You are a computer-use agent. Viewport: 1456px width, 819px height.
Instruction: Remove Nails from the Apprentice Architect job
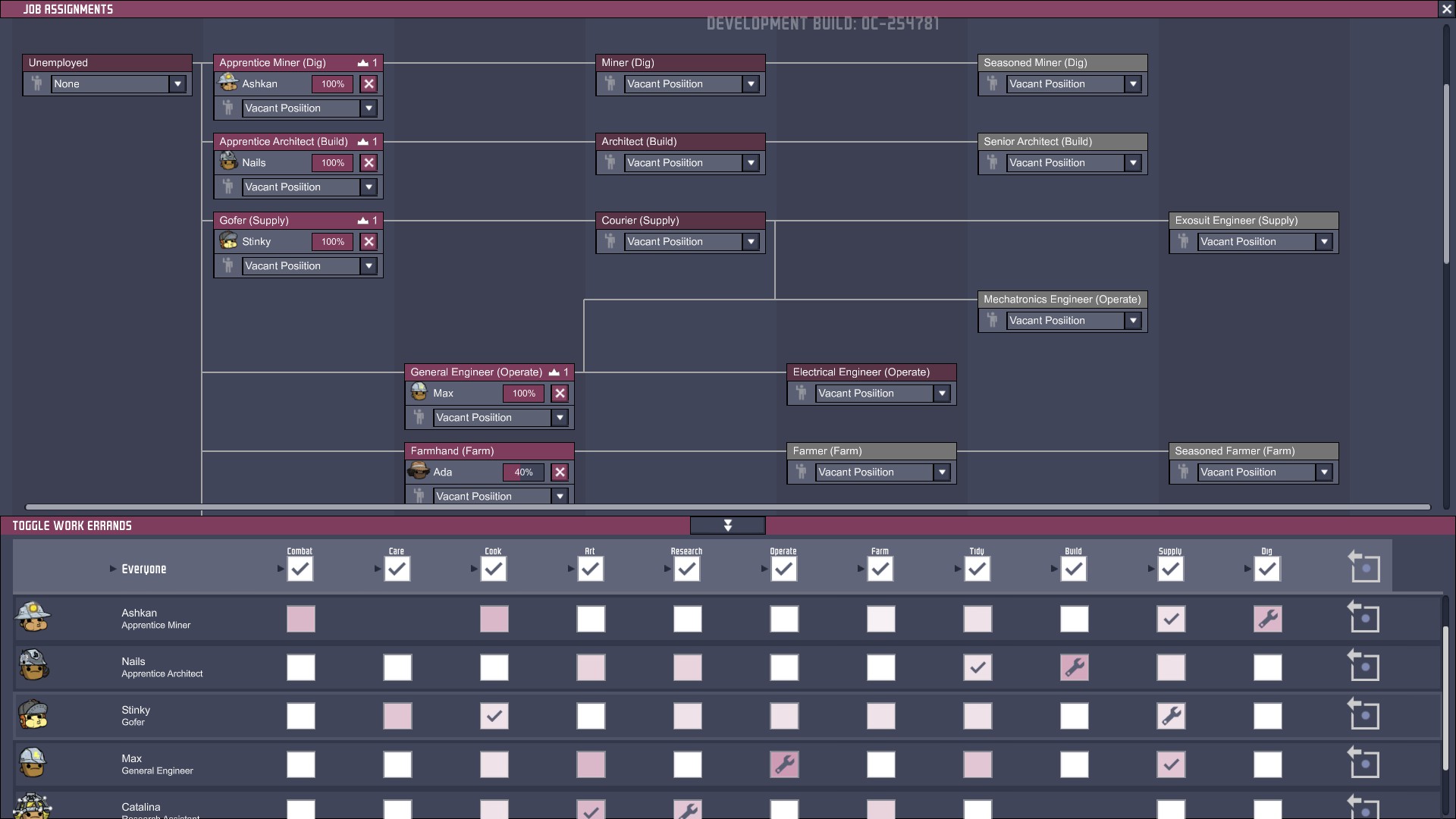click(369, 163)
